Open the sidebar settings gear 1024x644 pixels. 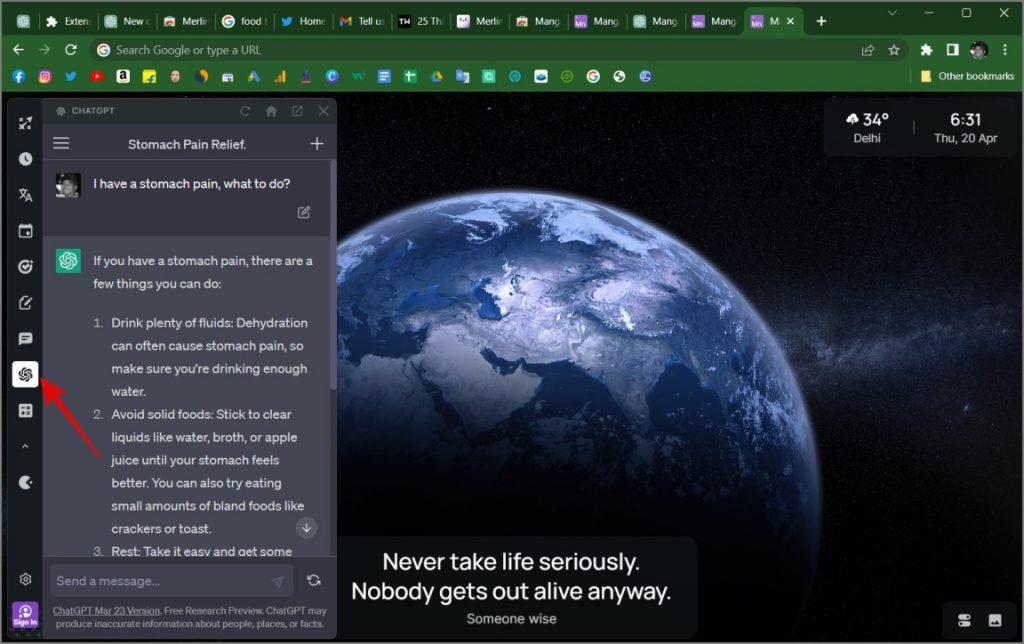pyautogui.click(x=25, y=579)
